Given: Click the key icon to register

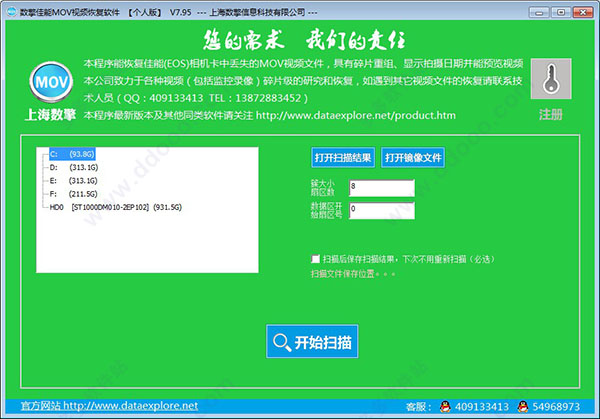Looking at the screenshot, I should (x=551, y=79).
